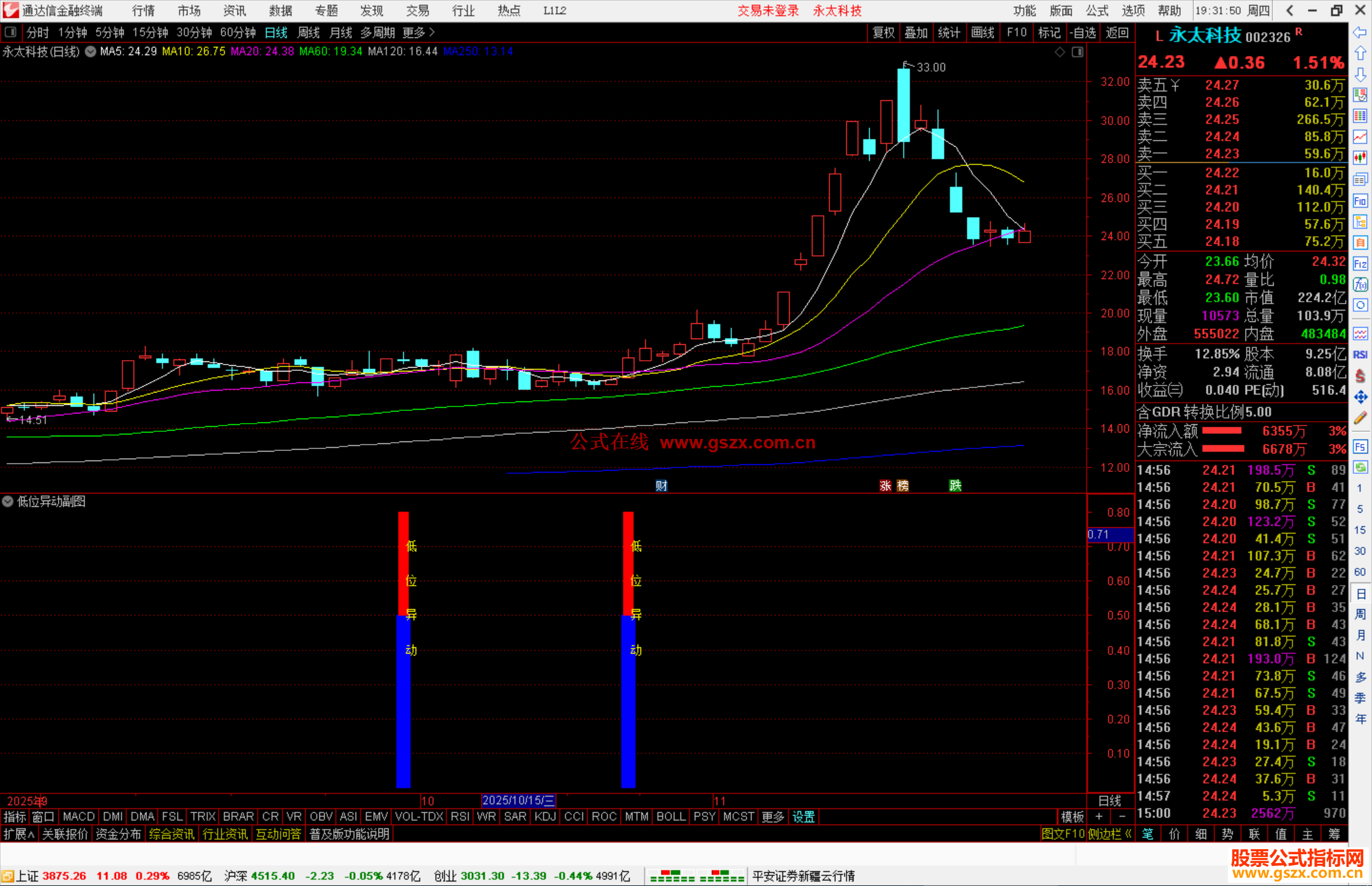Click the move crosshair arrows icon

[1360, 397]
